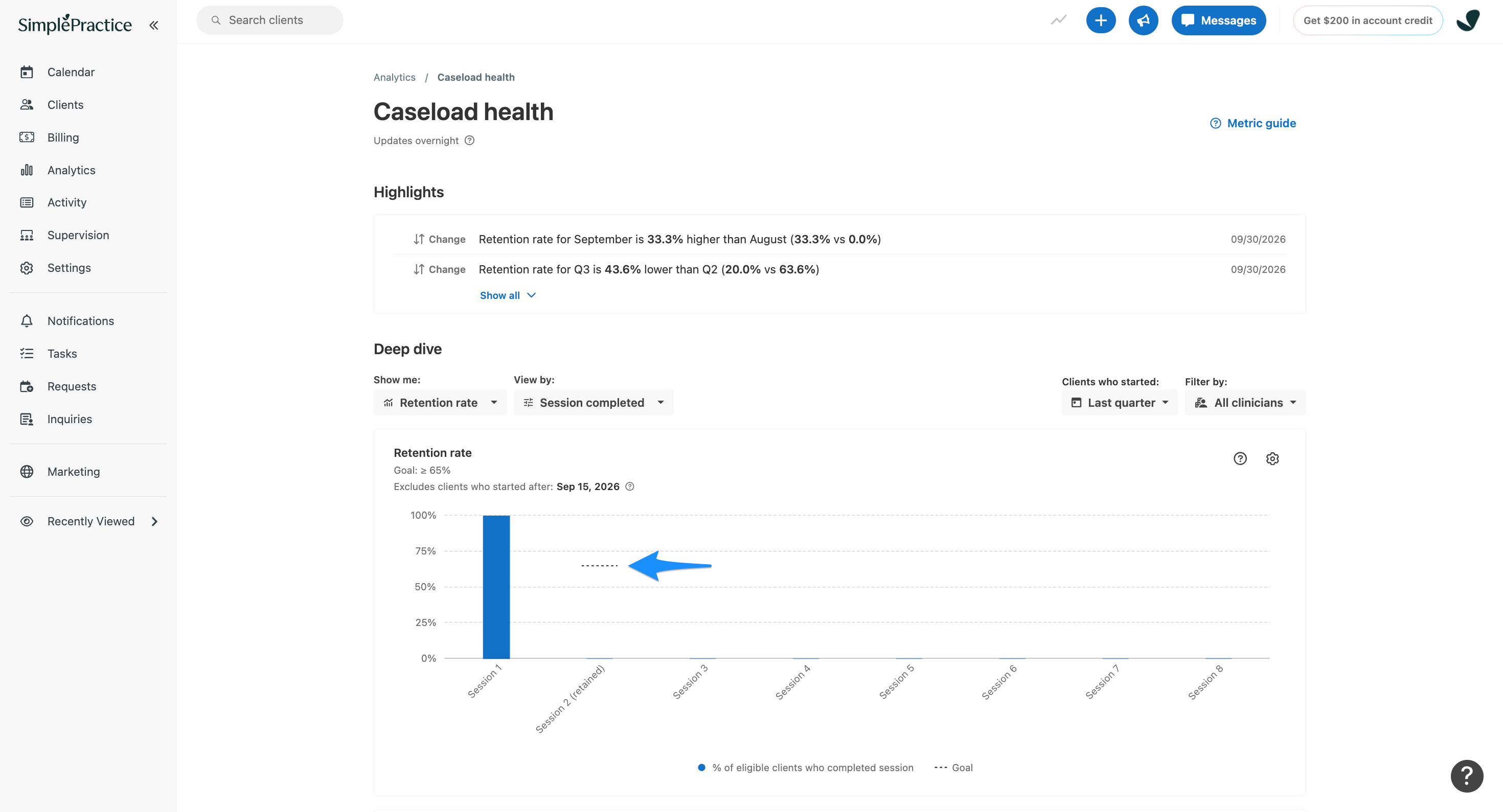Click info icon next to Sep 15, 2026
This screenshot has width=1503, height=812.
coord(629,486)
